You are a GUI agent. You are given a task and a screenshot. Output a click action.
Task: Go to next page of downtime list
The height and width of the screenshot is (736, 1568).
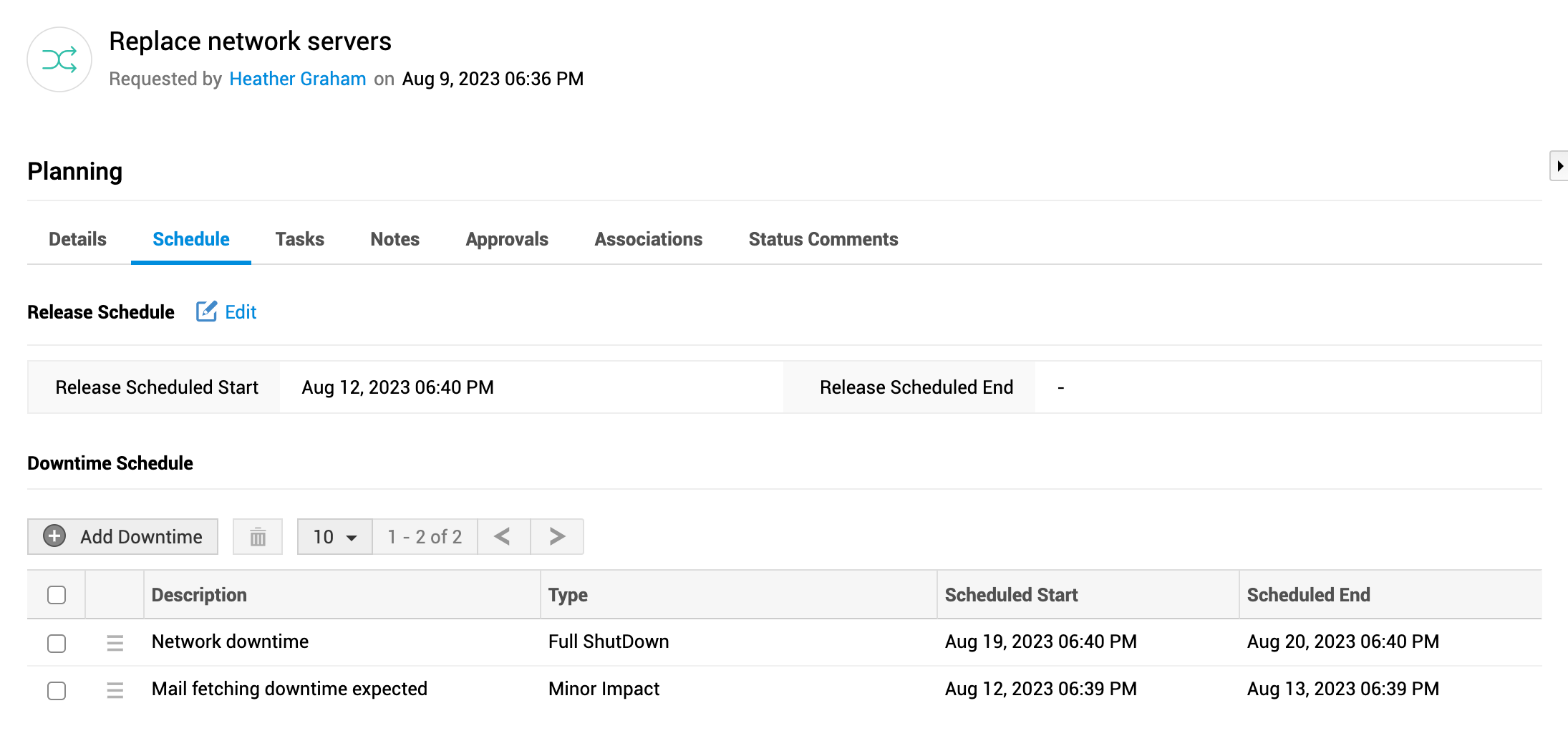[x=557, y=537]
